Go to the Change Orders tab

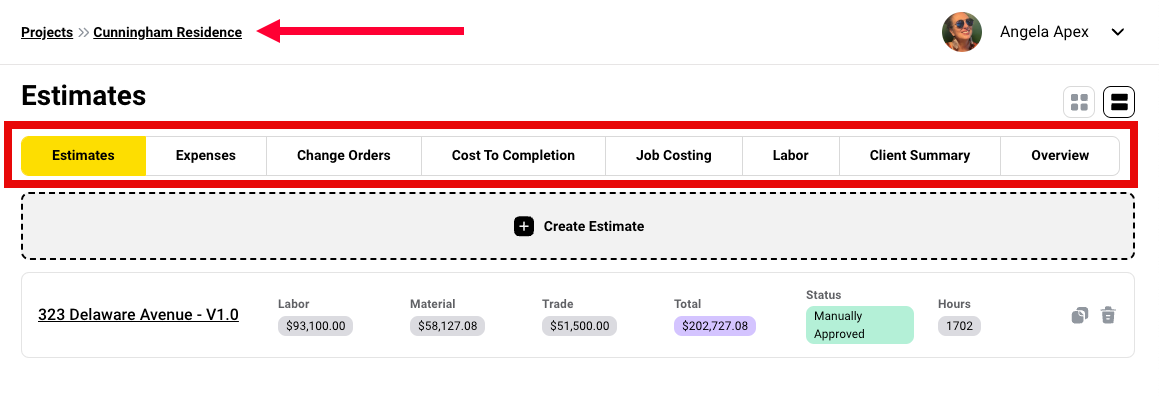pyautogui.click(x=344, y=156)
